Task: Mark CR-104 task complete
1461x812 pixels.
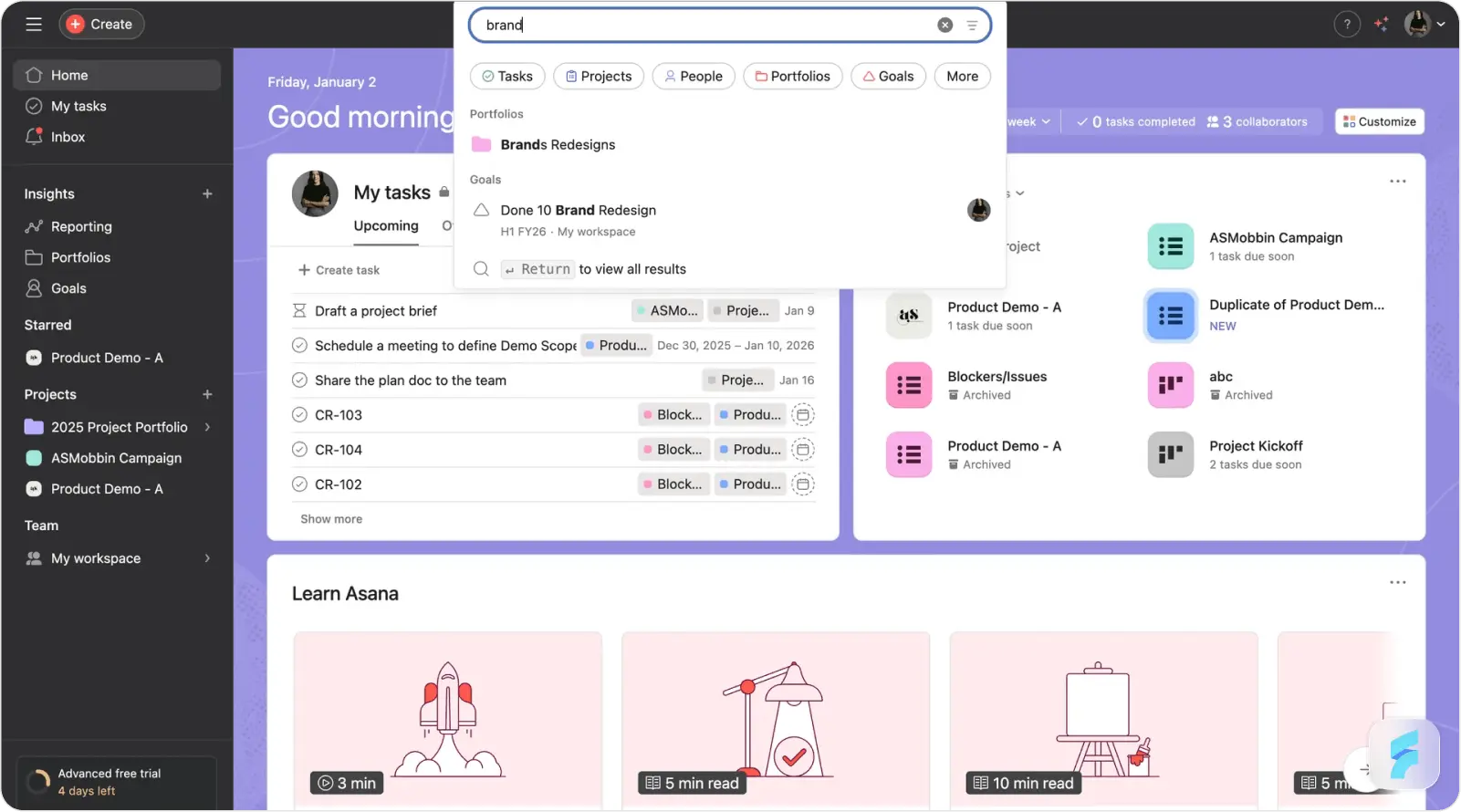Action: click(299, 450)
